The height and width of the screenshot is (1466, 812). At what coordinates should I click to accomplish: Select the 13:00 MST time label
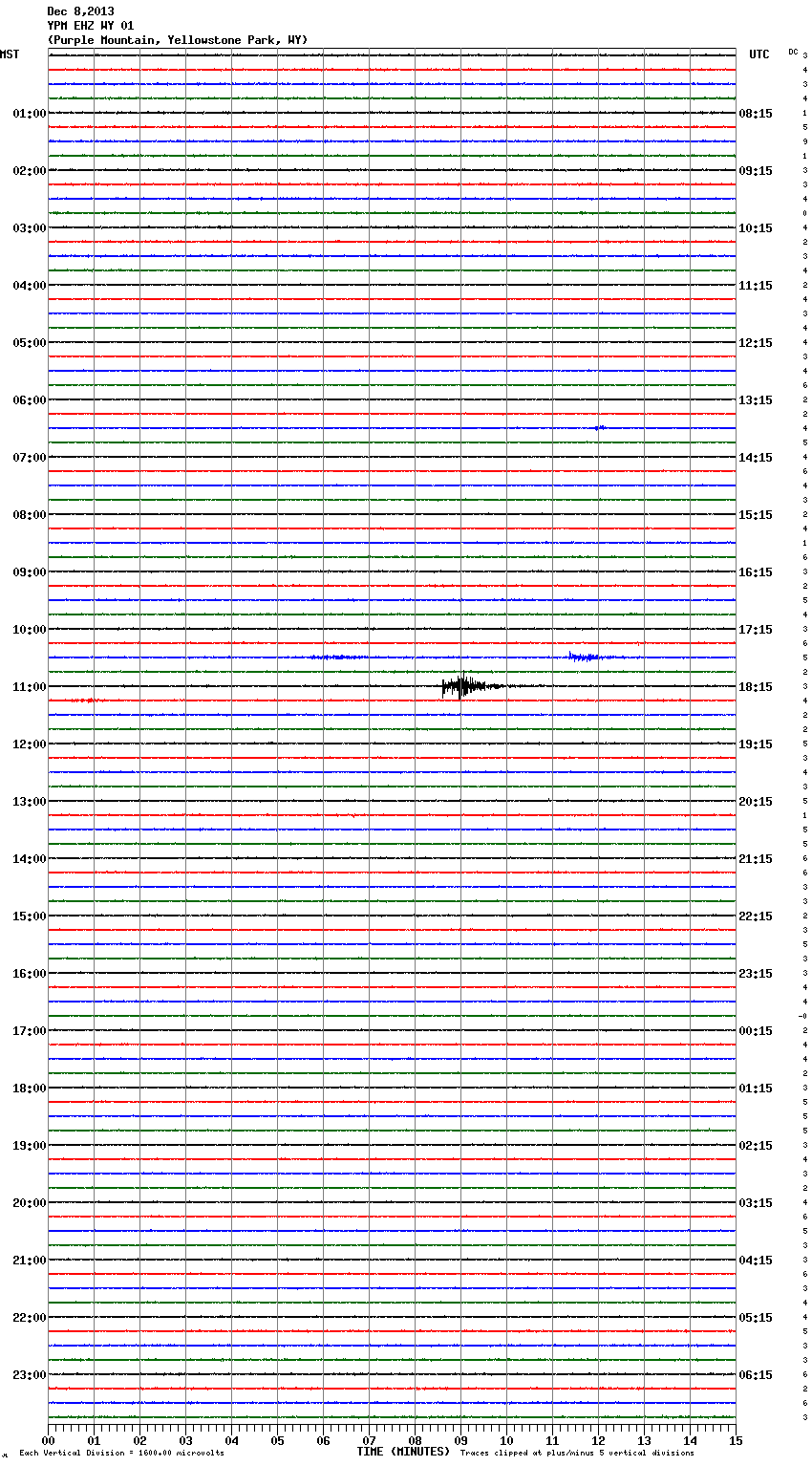[x=30, y=802]
